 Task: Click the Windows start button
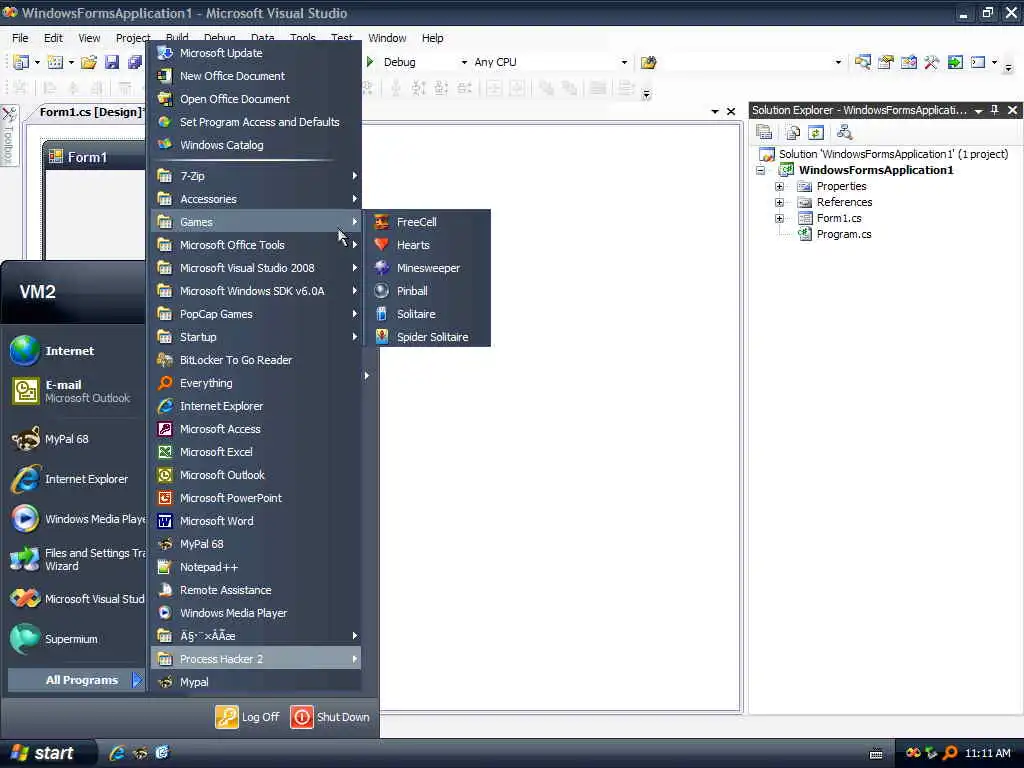click(x=46, y=753)
